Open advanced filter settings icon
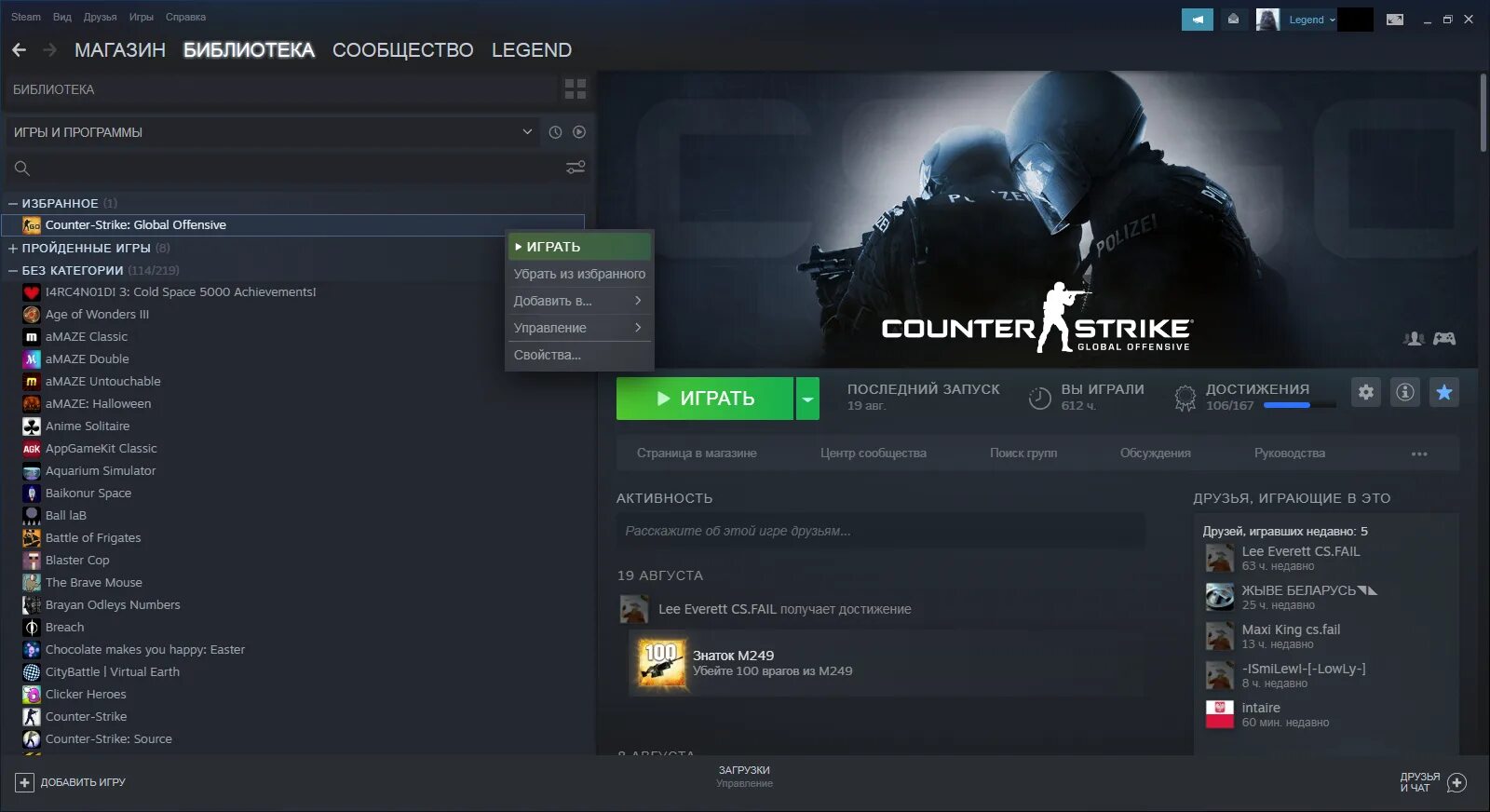The width and height of the screenshot is (1490, 812). (x=576, y=168)
